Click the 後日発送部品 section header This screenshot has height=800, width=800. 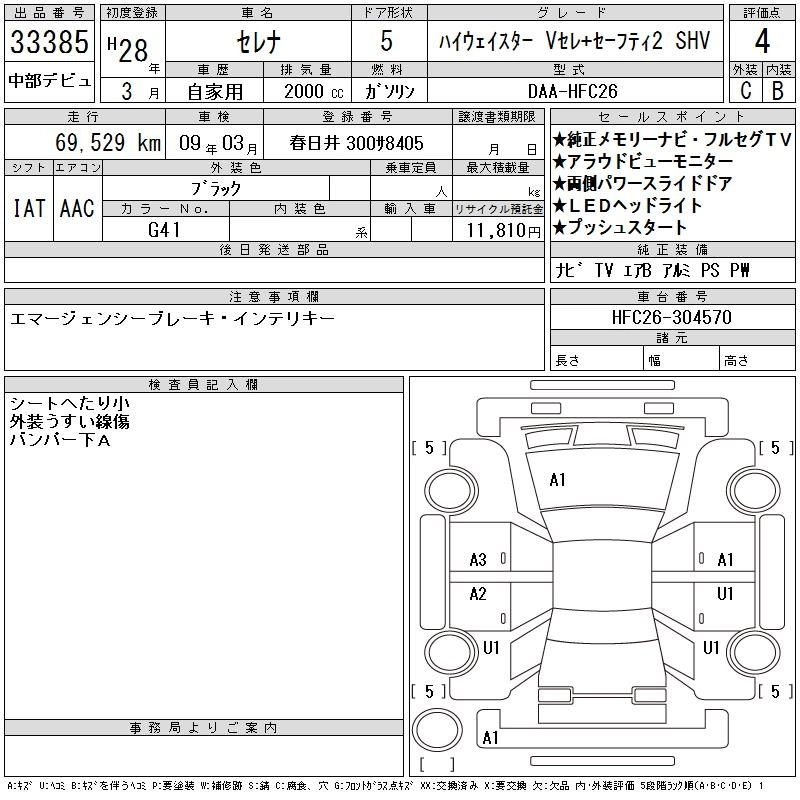274,250
